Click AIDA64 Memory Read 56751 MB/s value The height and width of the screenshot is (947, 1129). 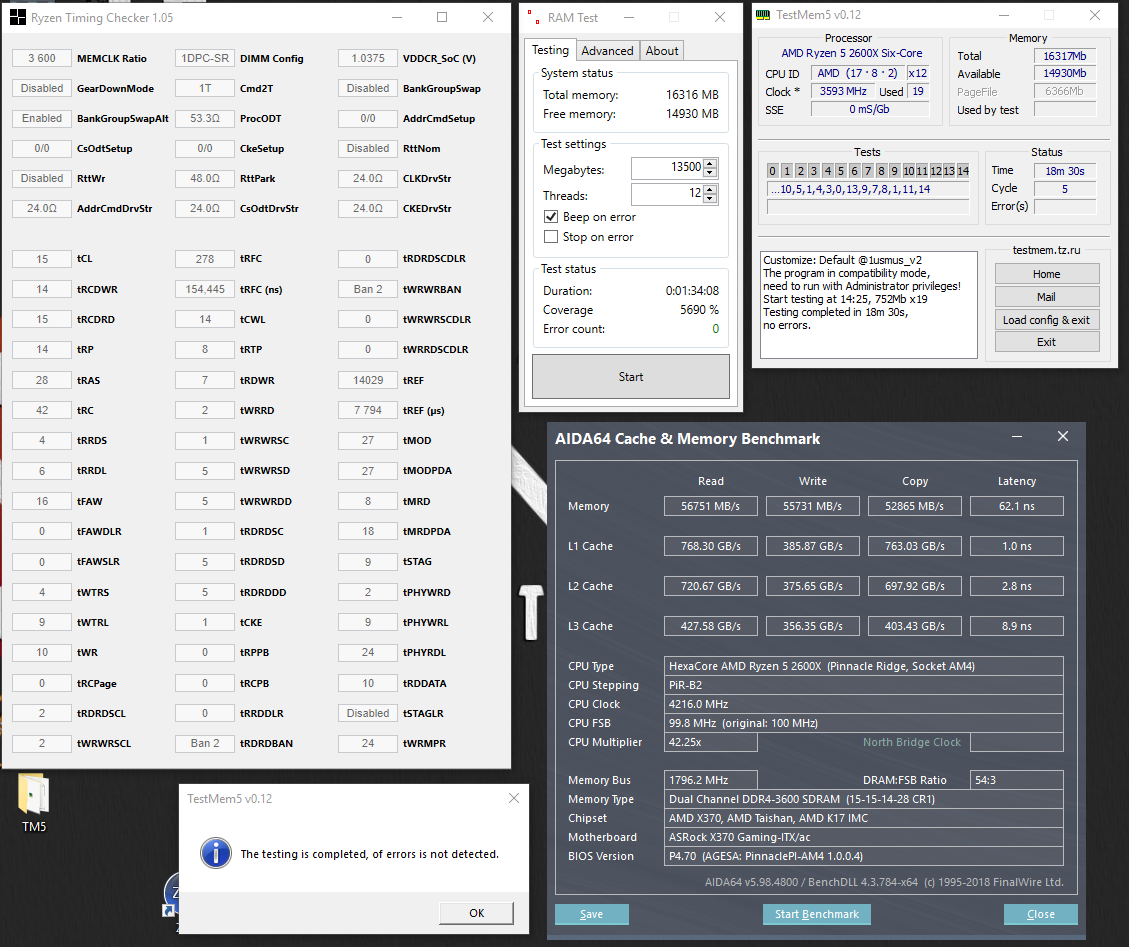pyautogui.click(x=711, y=506)
